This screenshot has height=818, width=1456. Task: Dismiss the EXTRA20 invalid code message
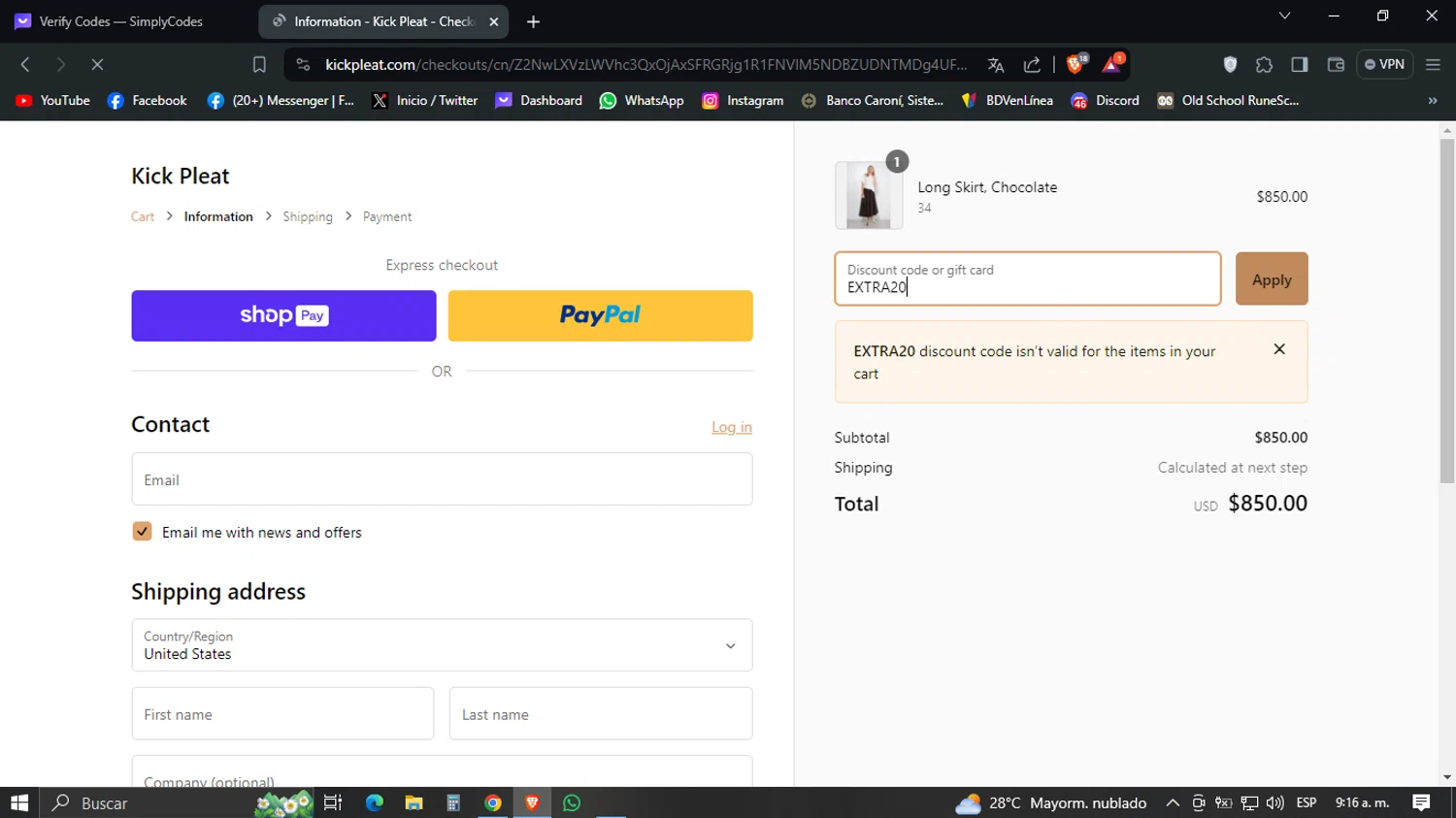pyautogui.click(x=1279, y=349)
